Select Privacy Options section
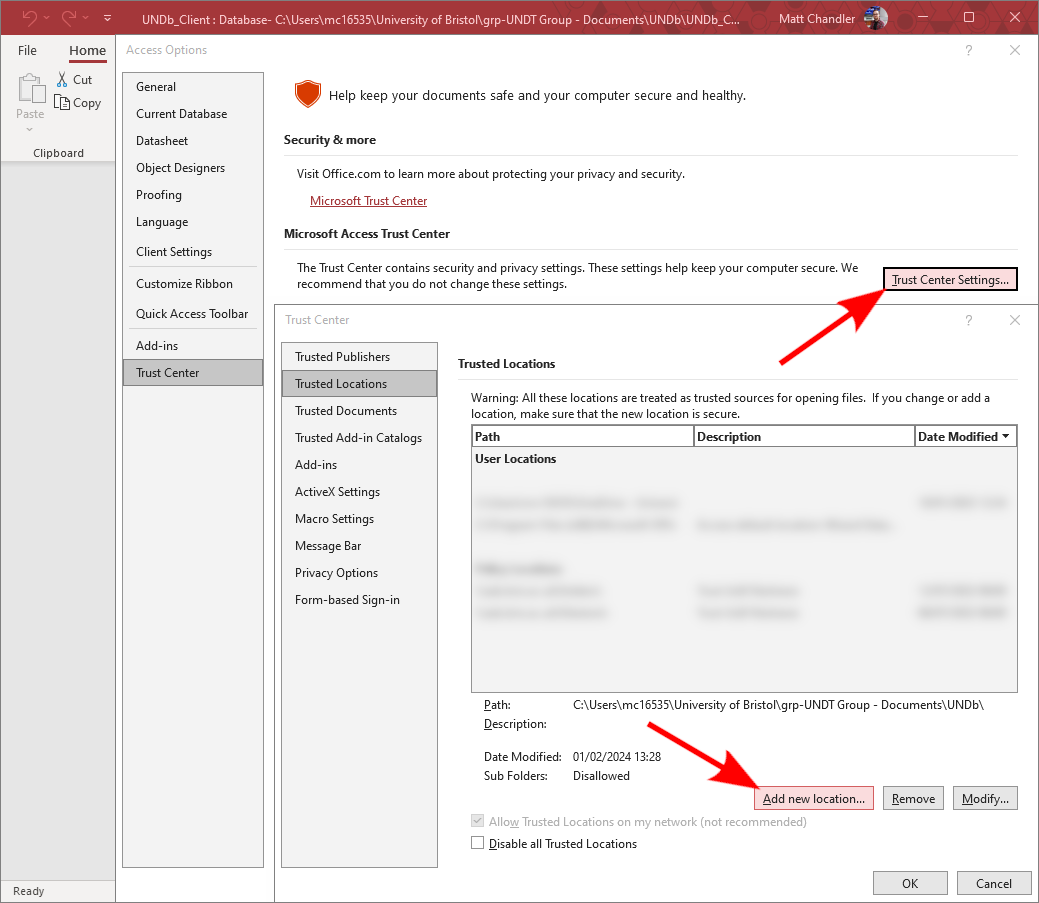 [359, 573]
